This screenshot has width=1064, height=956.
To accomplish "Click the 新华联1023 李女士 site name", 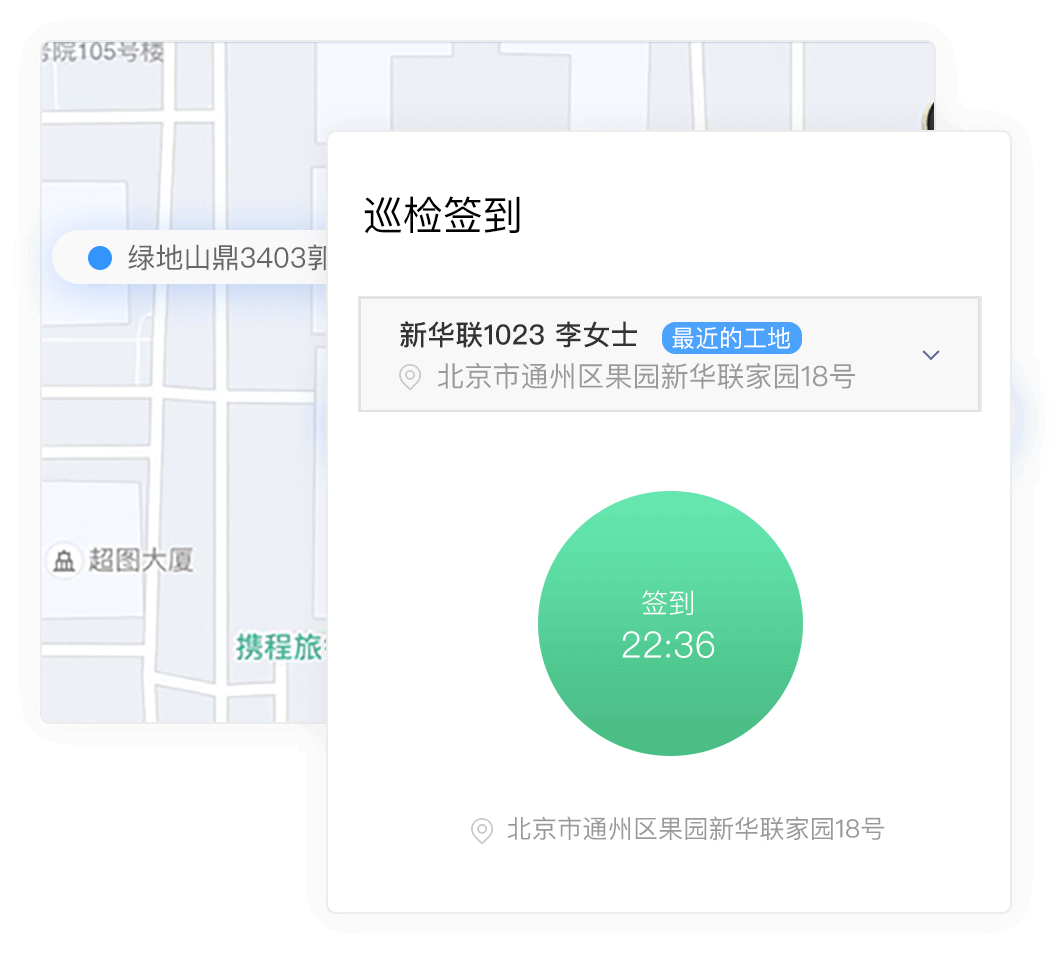I will 518,335.
